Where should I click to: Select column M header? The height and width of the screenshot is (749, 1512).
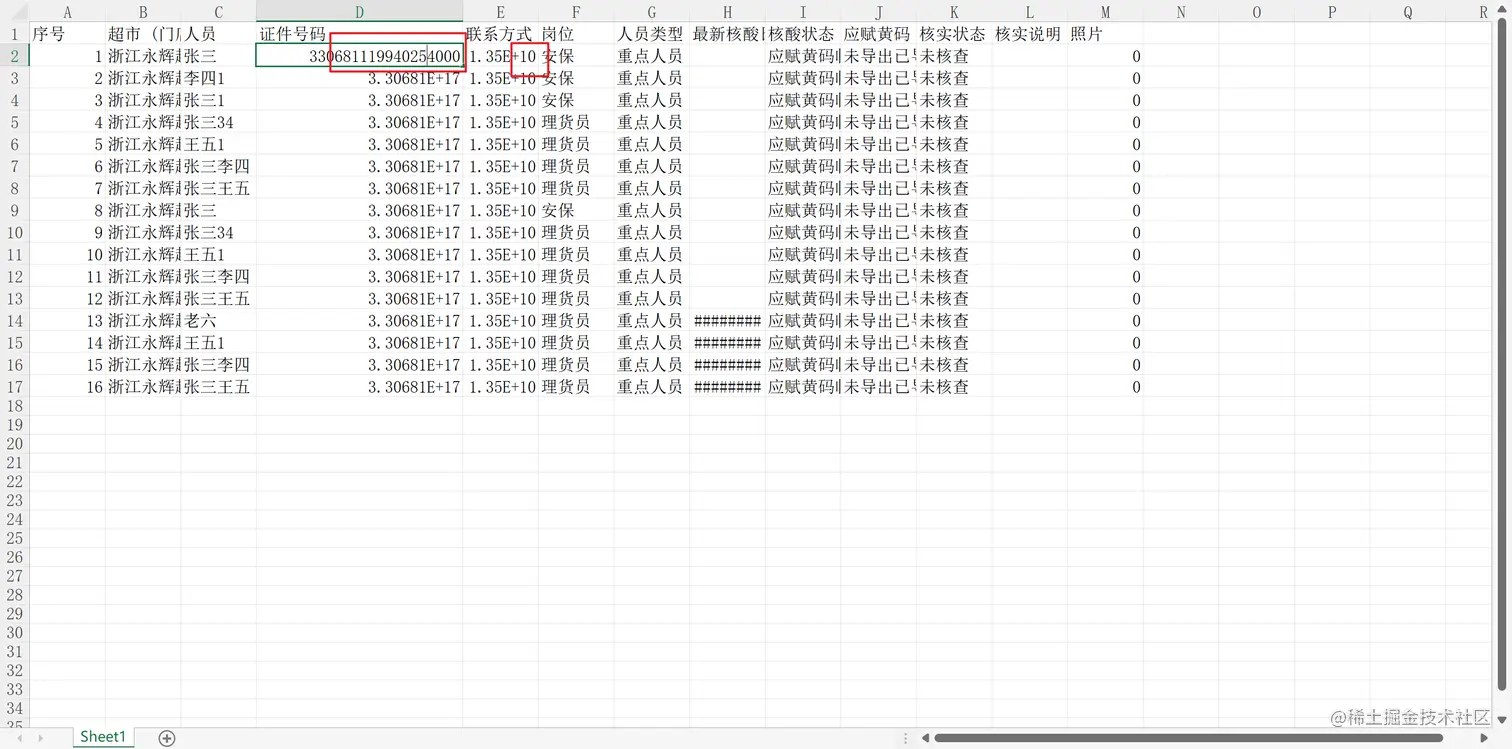point(1105,12)
